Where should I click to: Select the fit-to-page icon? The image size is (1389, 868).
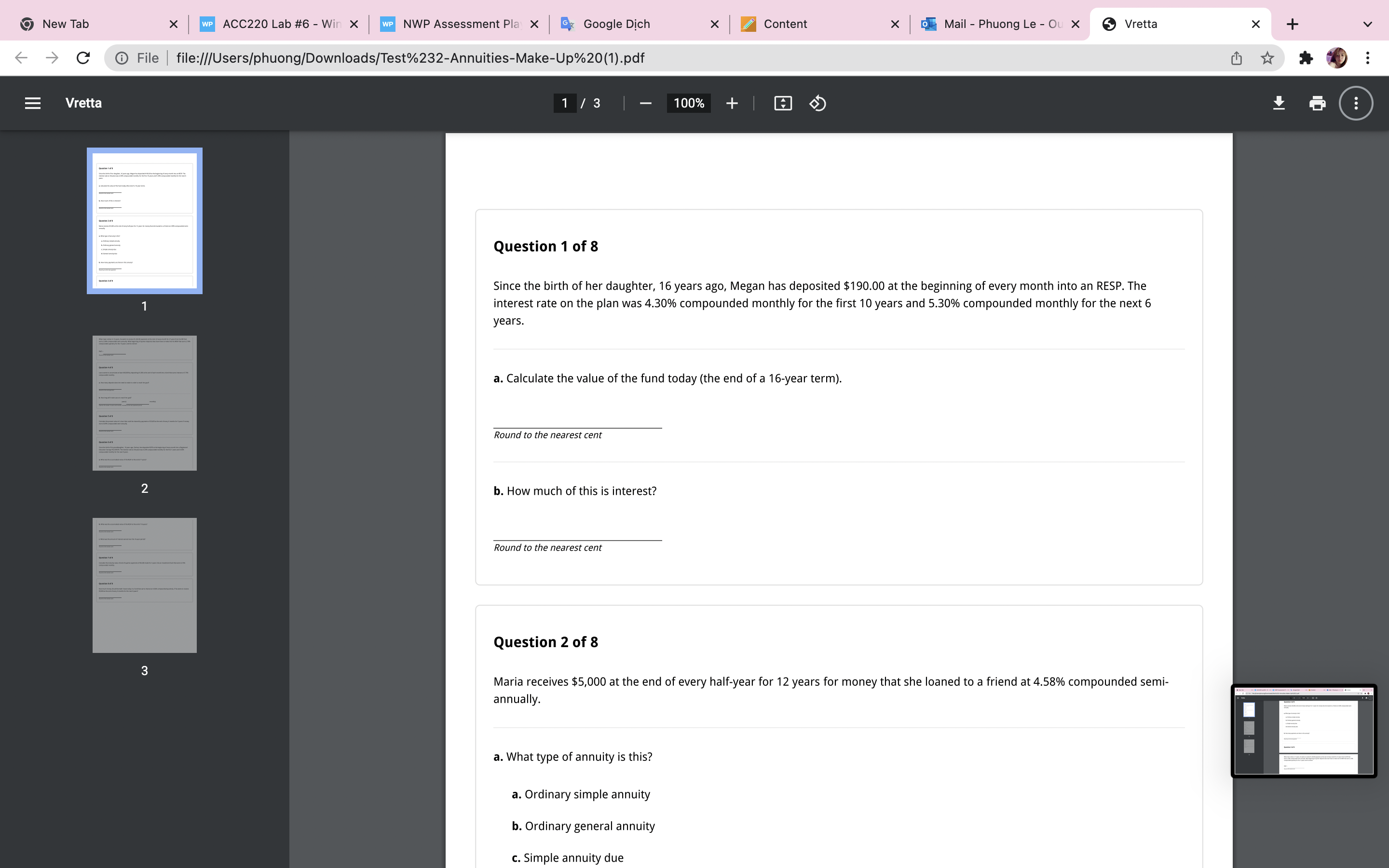(782, 103)
